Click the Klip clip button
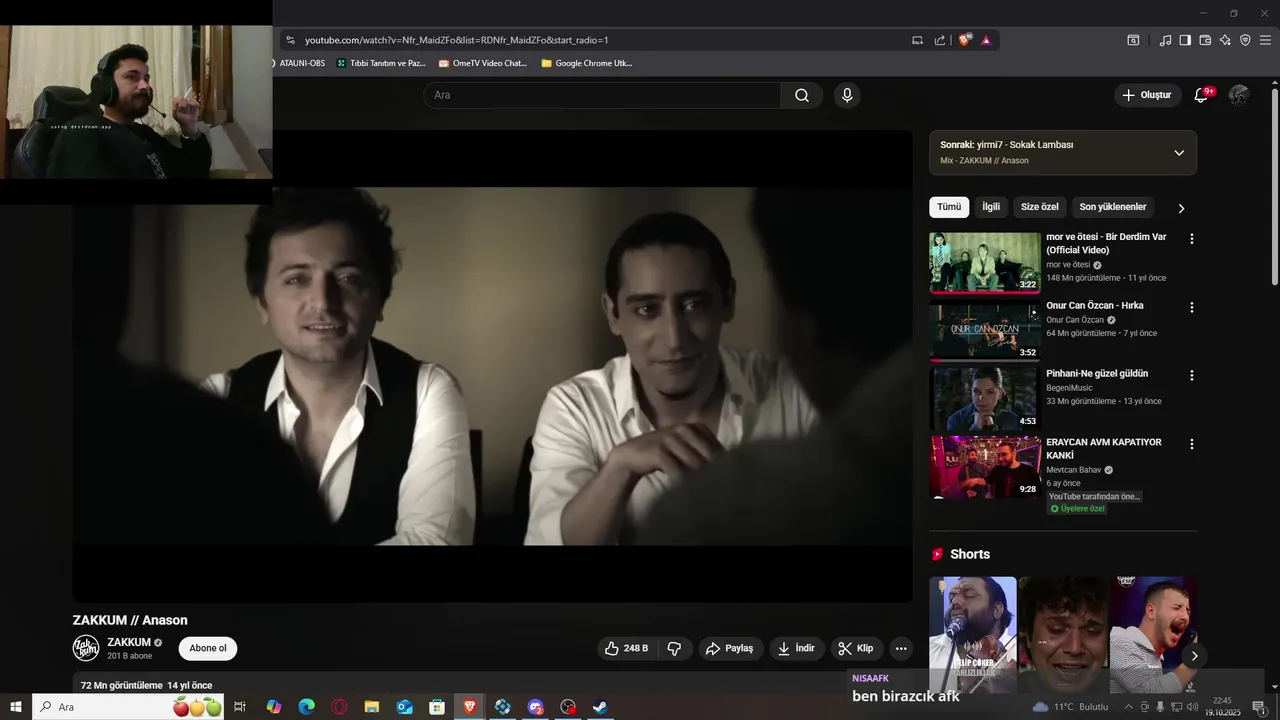This screenshot has height=720, width=1280. (856, 648)
